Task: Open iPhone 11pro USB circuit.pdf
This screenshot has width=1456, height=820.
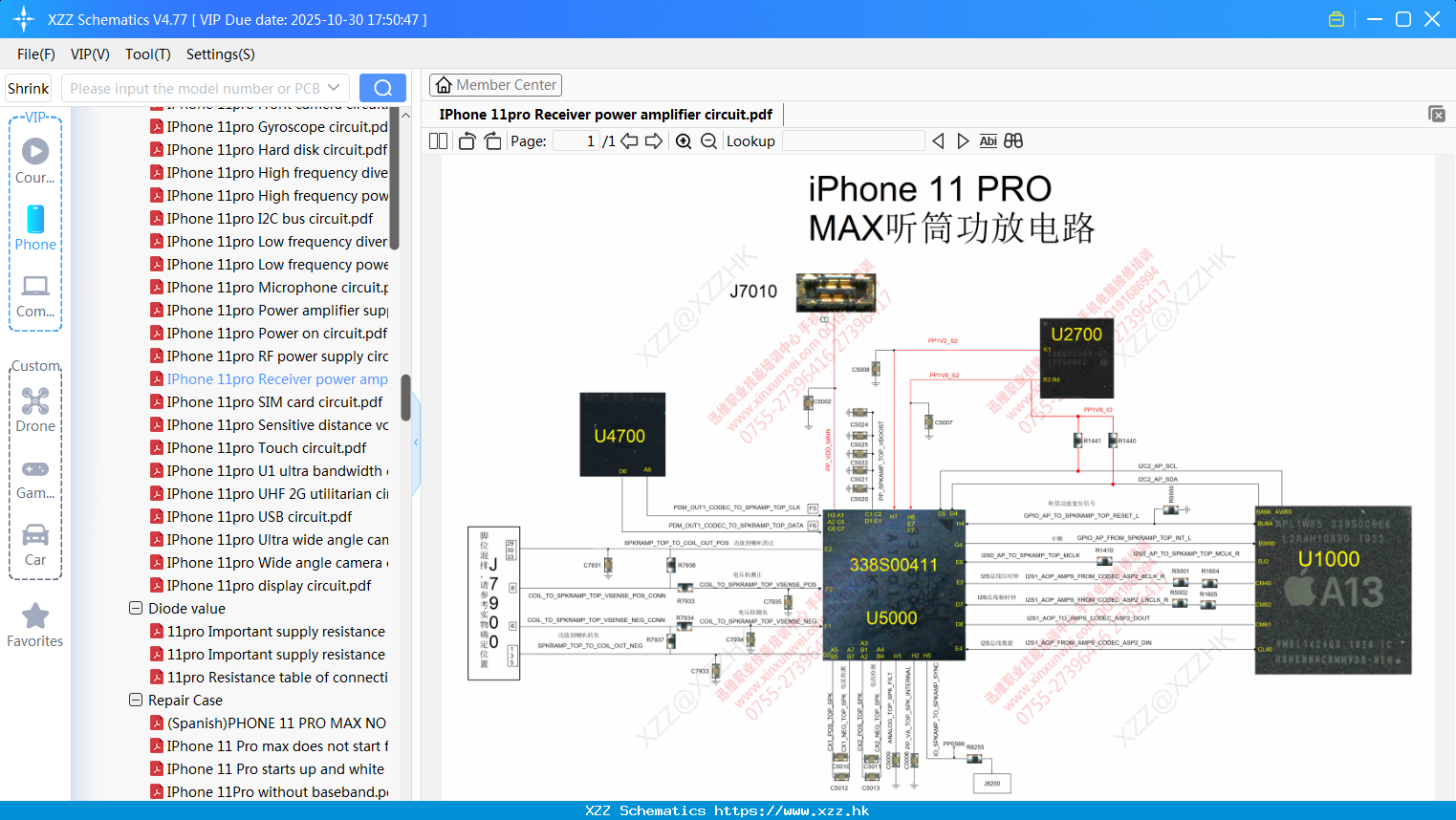Action: tap(251, 516)
